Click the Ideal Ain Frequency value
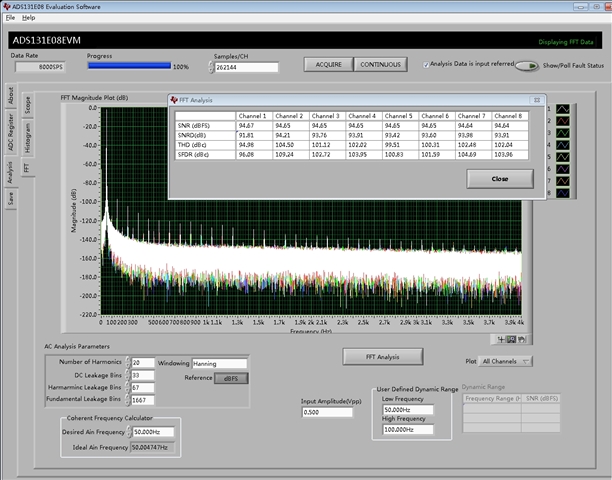 click(152, 447)
